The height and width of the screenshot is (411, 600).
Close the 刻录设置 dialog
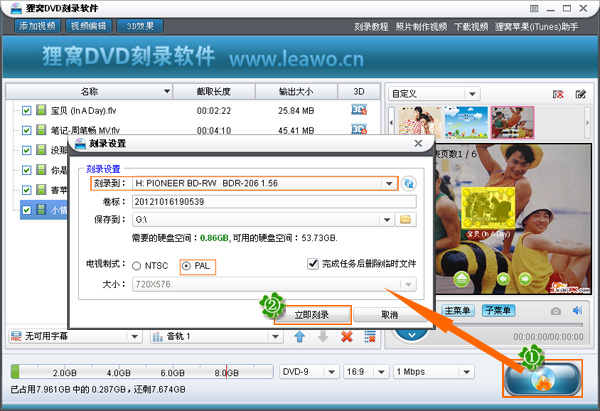pos(418,144)
